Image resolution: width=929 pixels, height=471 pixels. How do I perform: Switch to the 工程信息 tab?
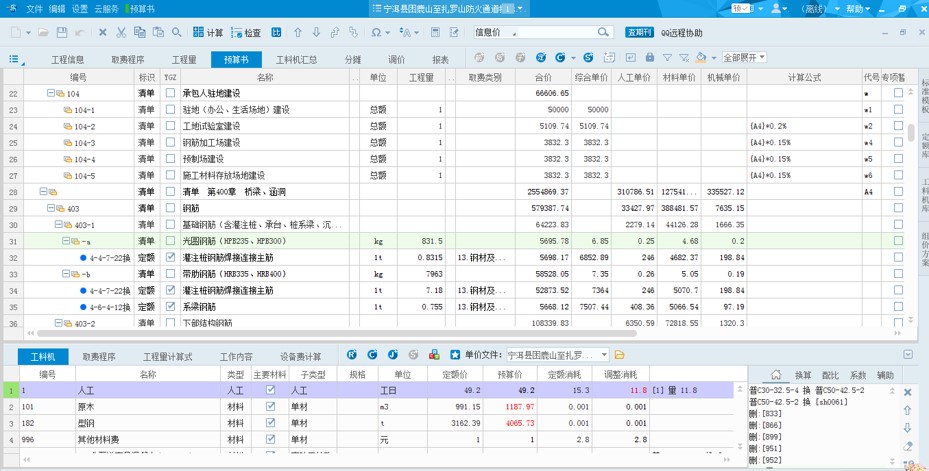(x=68, y=59)
